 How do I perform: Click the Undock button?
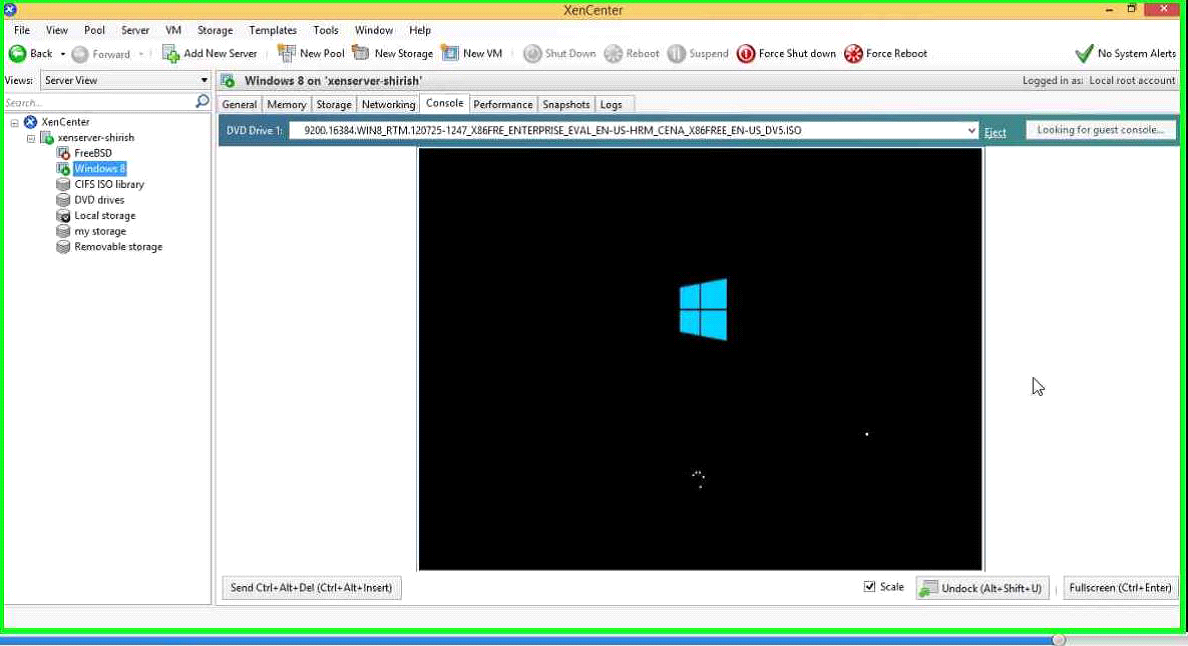[983, 588]
